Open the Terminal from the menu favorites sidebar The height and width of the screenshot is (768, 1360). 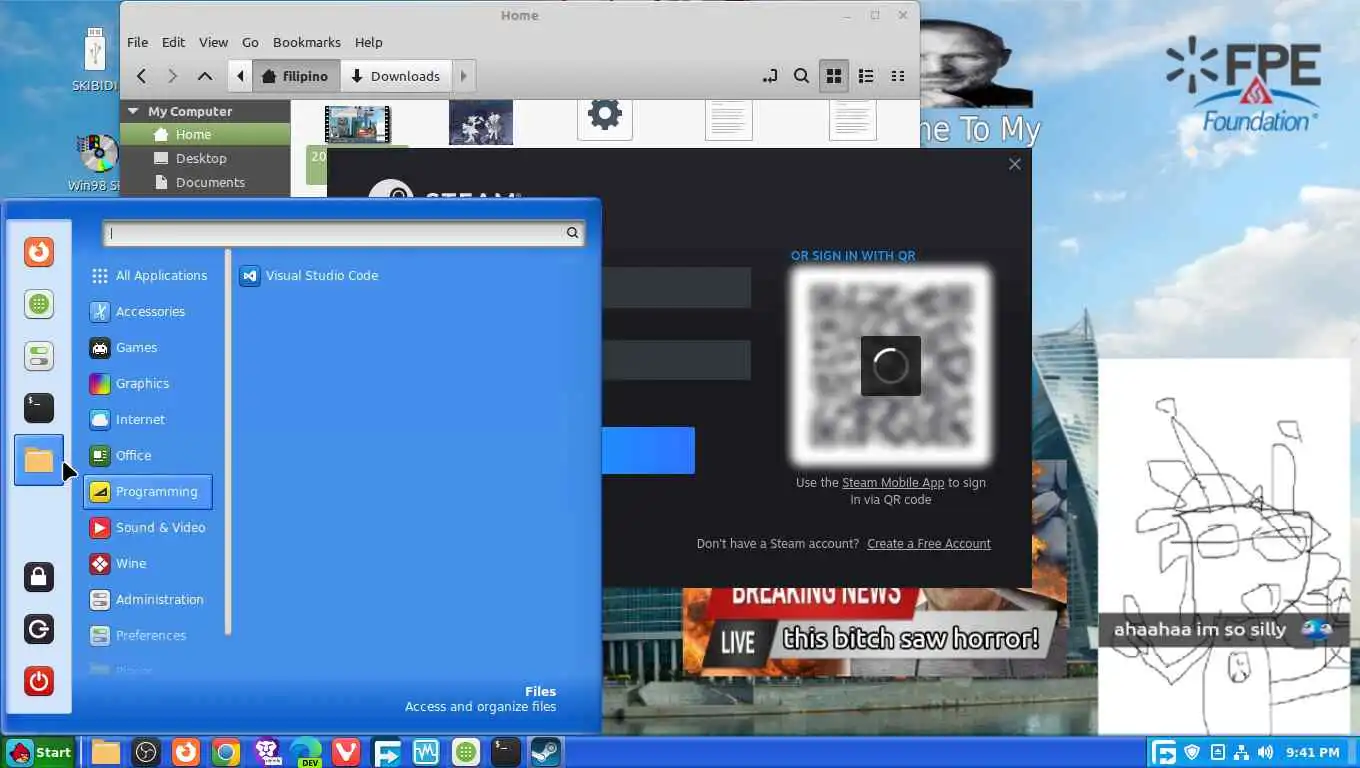coord(39,408)
